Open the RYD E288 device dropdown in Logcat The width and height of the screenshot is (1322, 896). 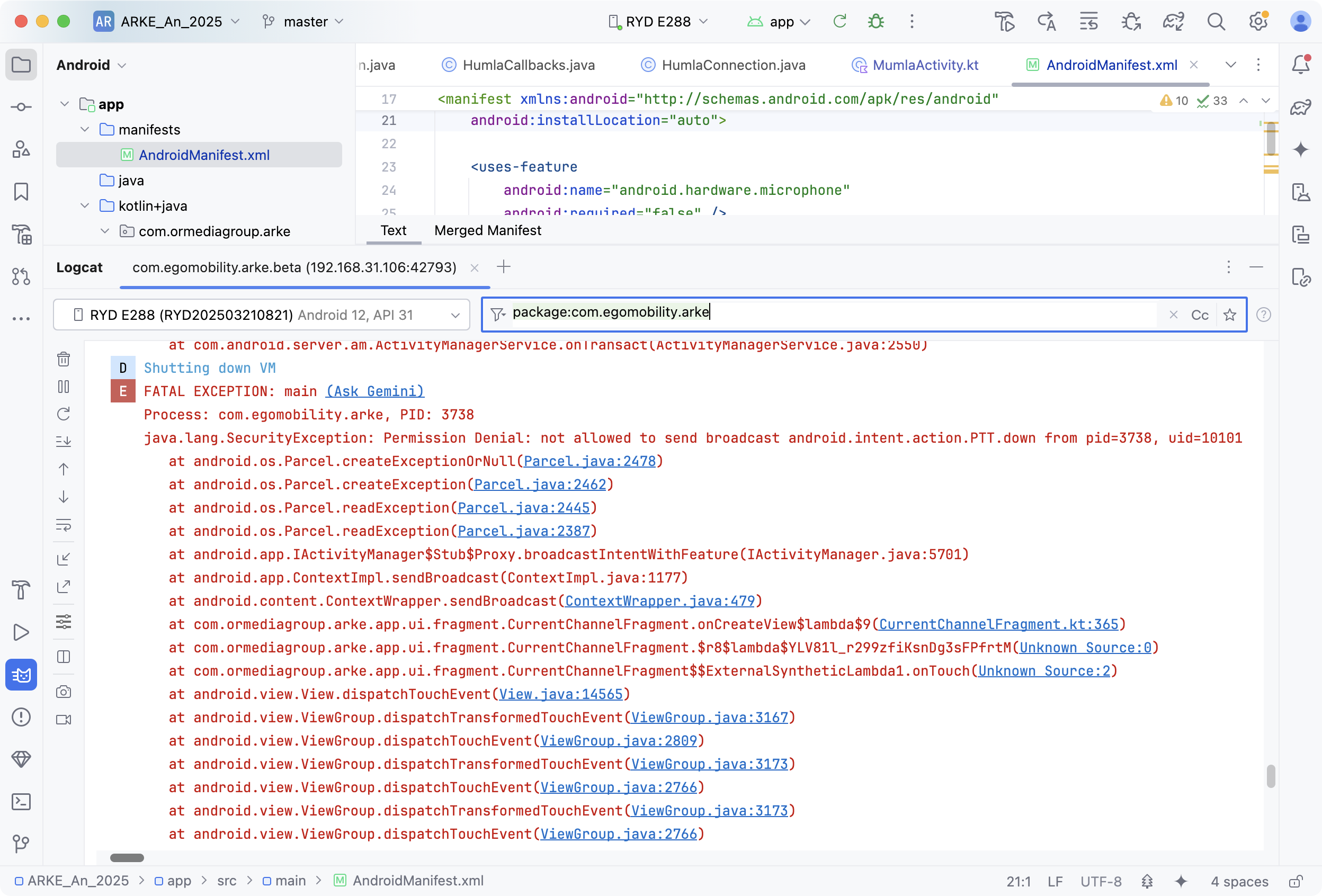pyautogui.click(x=262, y=315)
